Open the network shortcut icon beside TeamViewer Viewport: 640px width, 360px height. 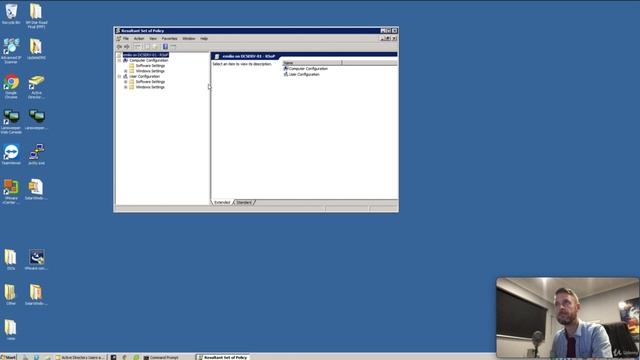(36, 154)
